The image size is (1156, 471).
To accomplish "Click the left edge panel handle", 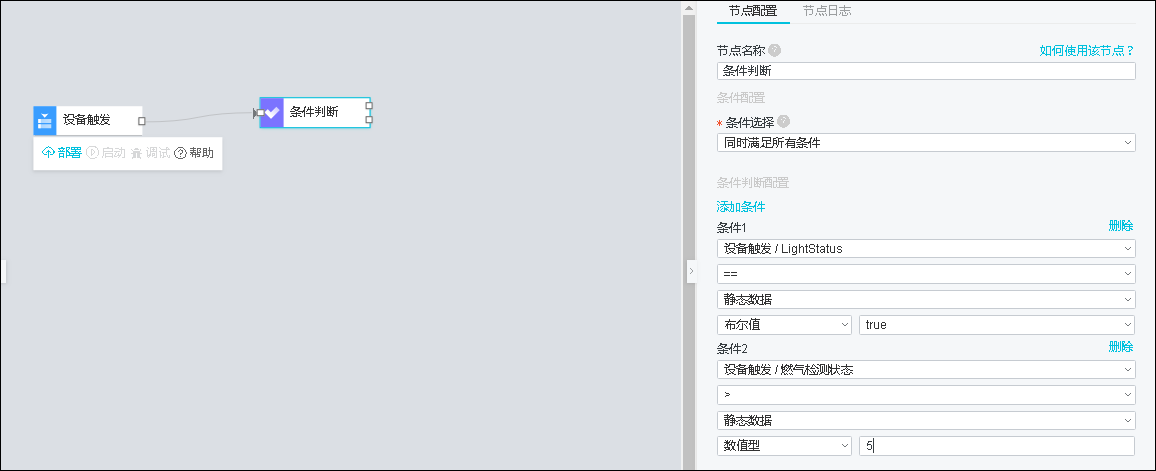I will [x=2, y=271].
